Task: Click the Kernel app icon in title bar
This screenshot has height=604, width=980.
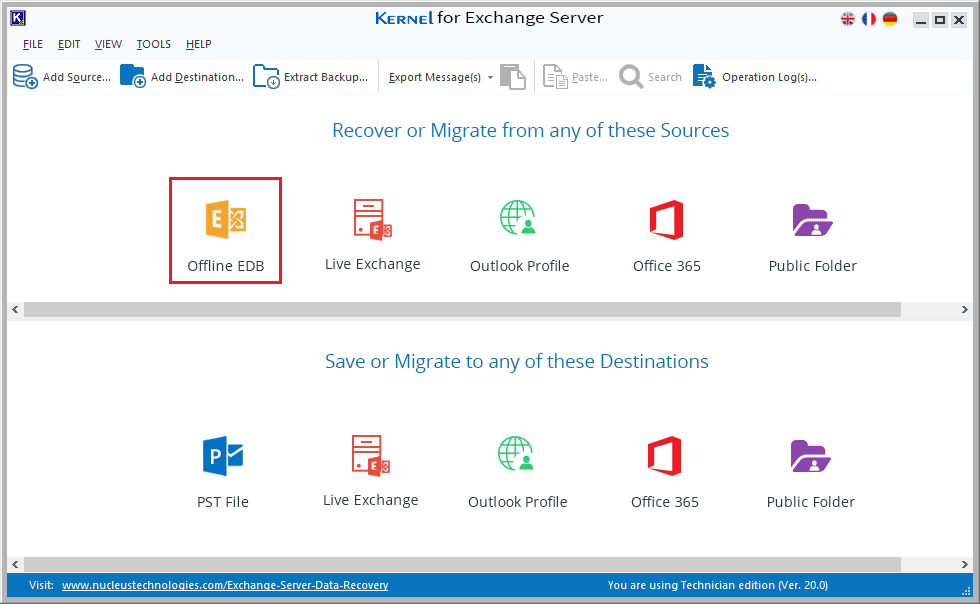Action: click(18, 18)
